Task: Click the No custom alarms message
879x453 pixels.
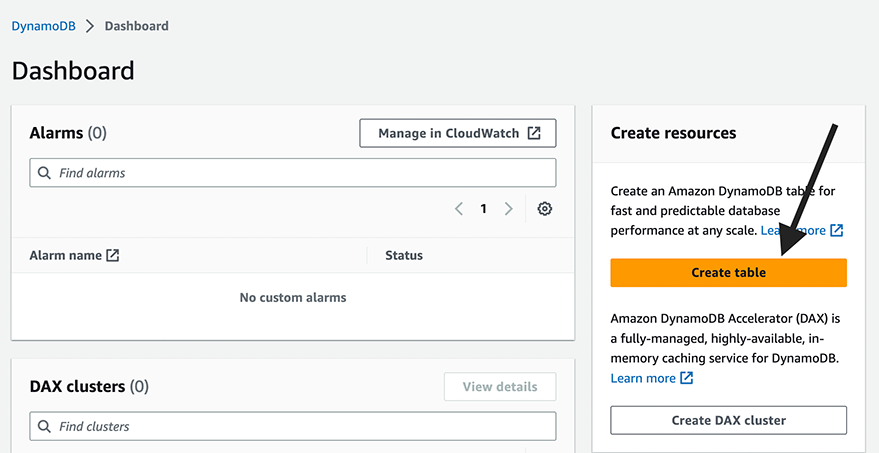Action: pyautogui.click(x=293, y=298)
